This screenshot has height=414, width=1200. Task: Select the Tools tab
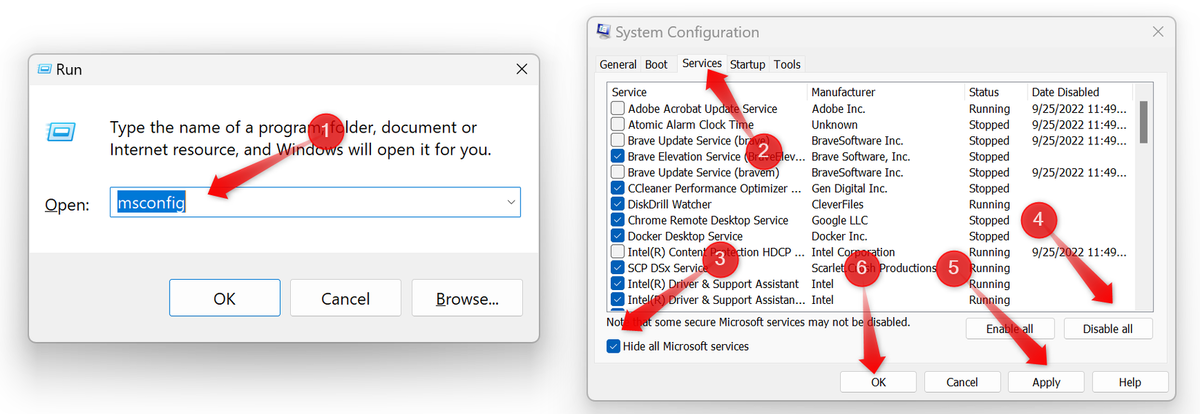787,65
